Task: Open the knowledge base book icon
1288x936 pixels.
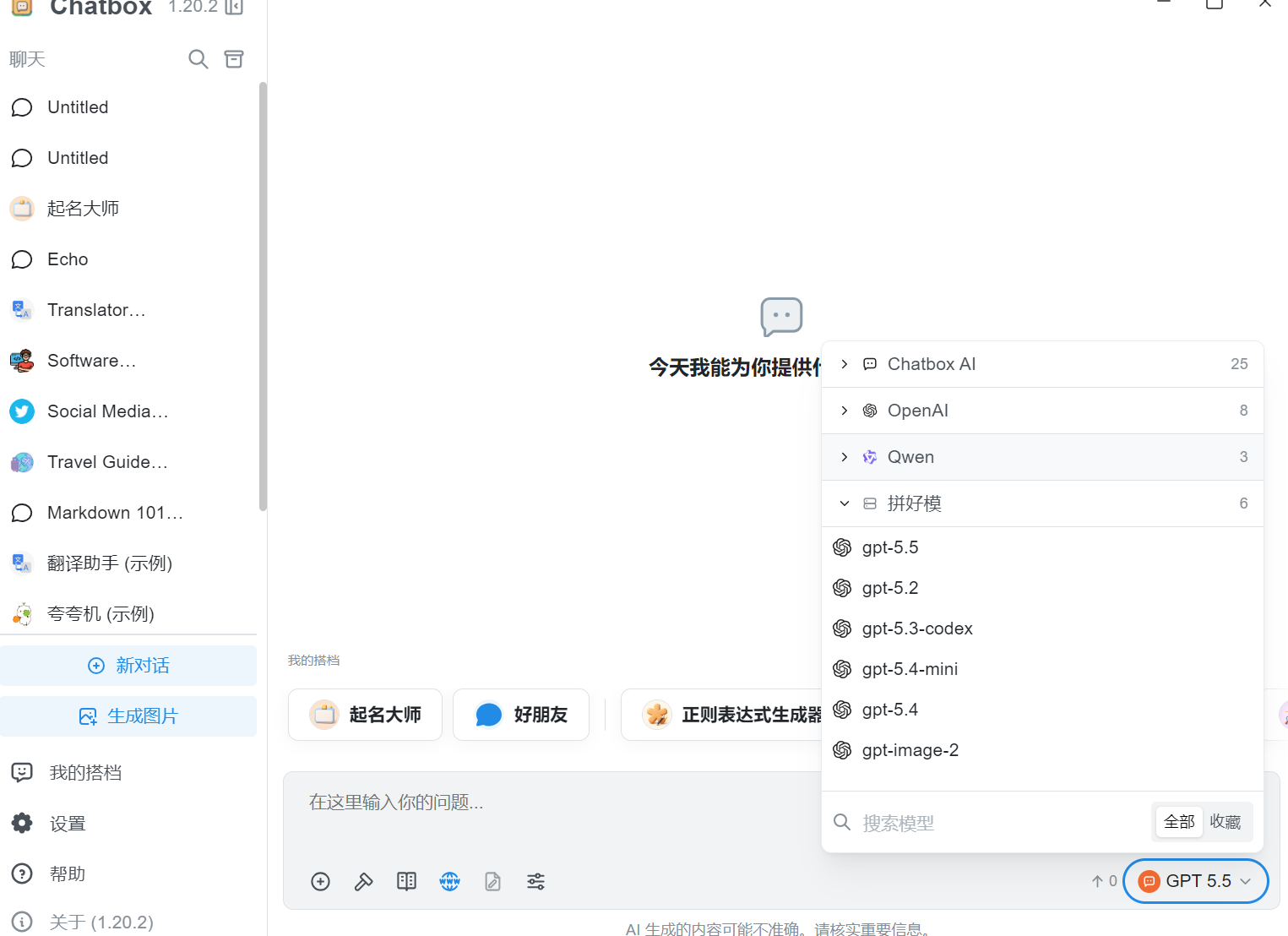Action: 407,882
